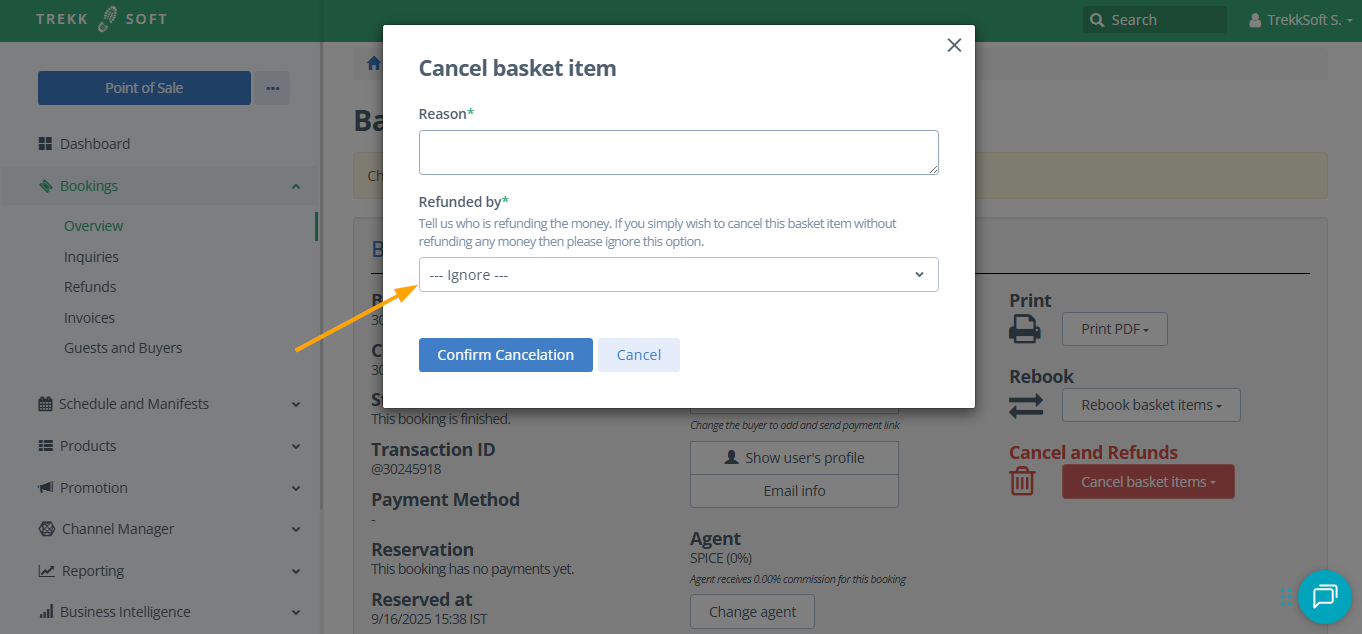
Task: Click the live chat bubble icon
Action: pos(1324,597)
